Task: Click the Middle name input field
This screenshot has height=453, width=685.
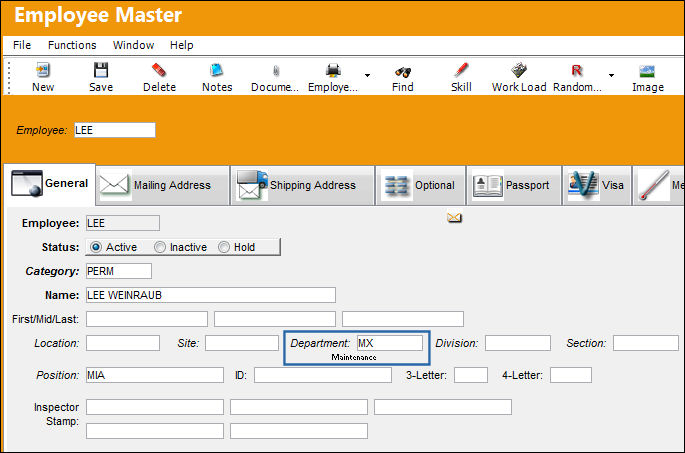Action: (x=275, y=319)
